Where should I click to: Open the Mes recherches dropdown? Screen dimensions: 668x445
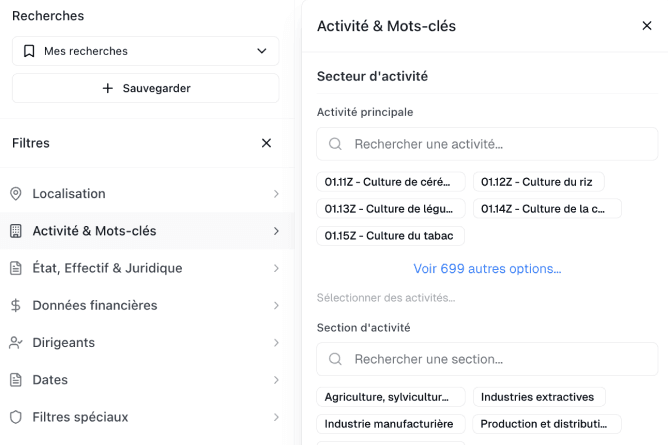click(x=145, y=51)
